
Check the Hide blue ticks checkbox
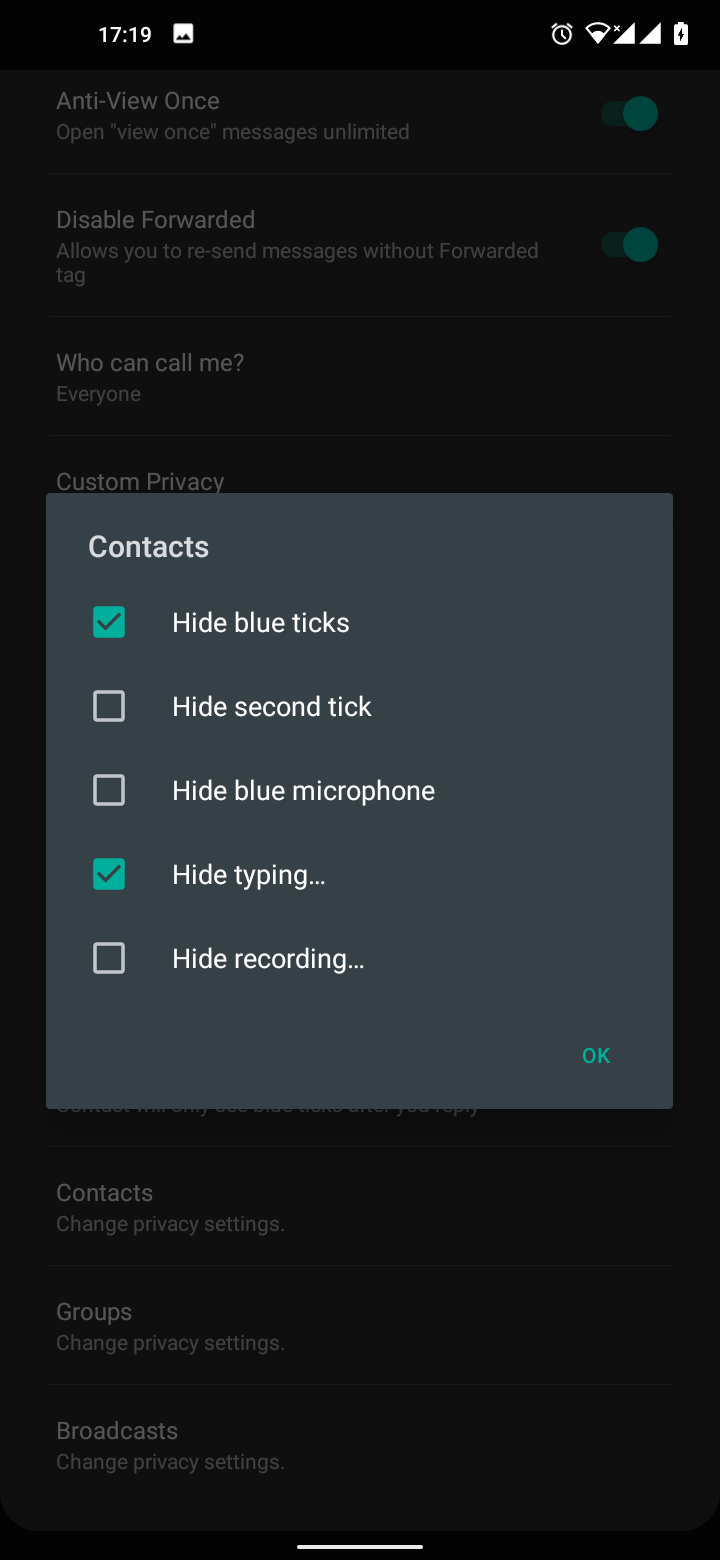(109, 623)
